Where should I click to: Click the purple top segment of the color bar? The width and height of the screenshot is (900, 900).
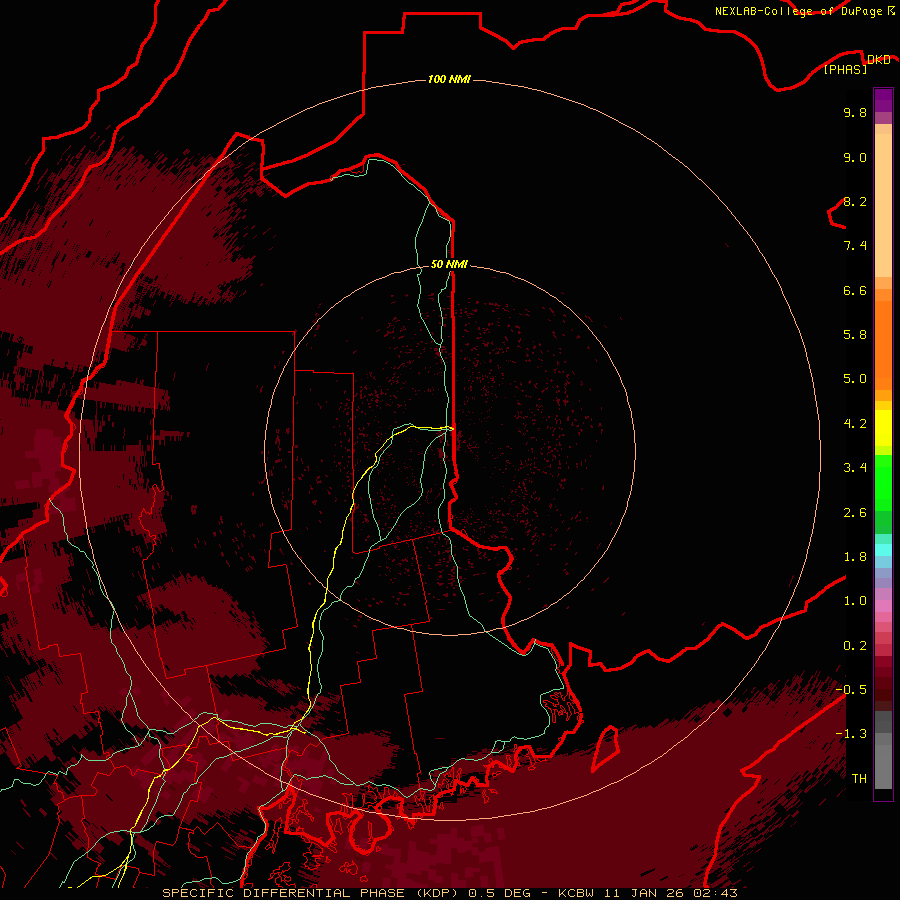pos(883,100)
